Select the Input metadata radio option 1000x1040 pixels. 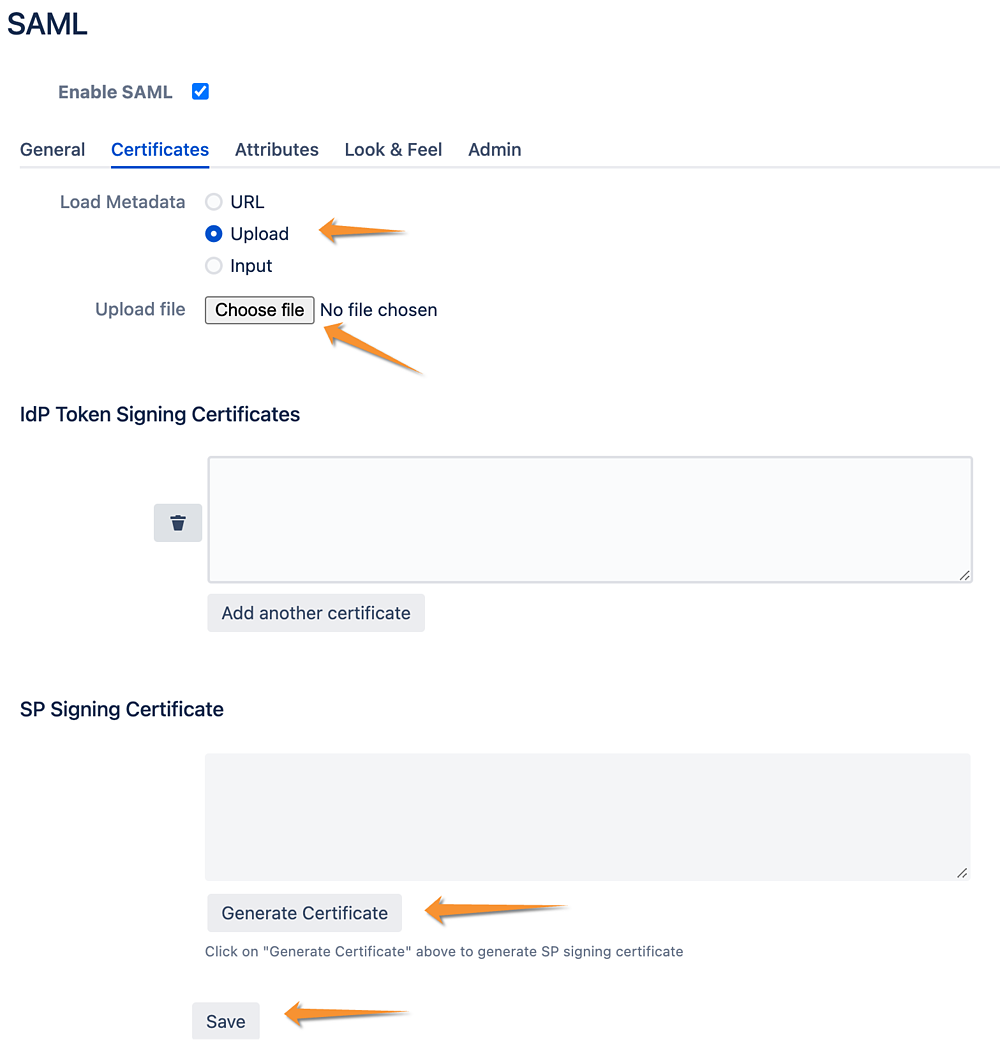click(214, 265)
